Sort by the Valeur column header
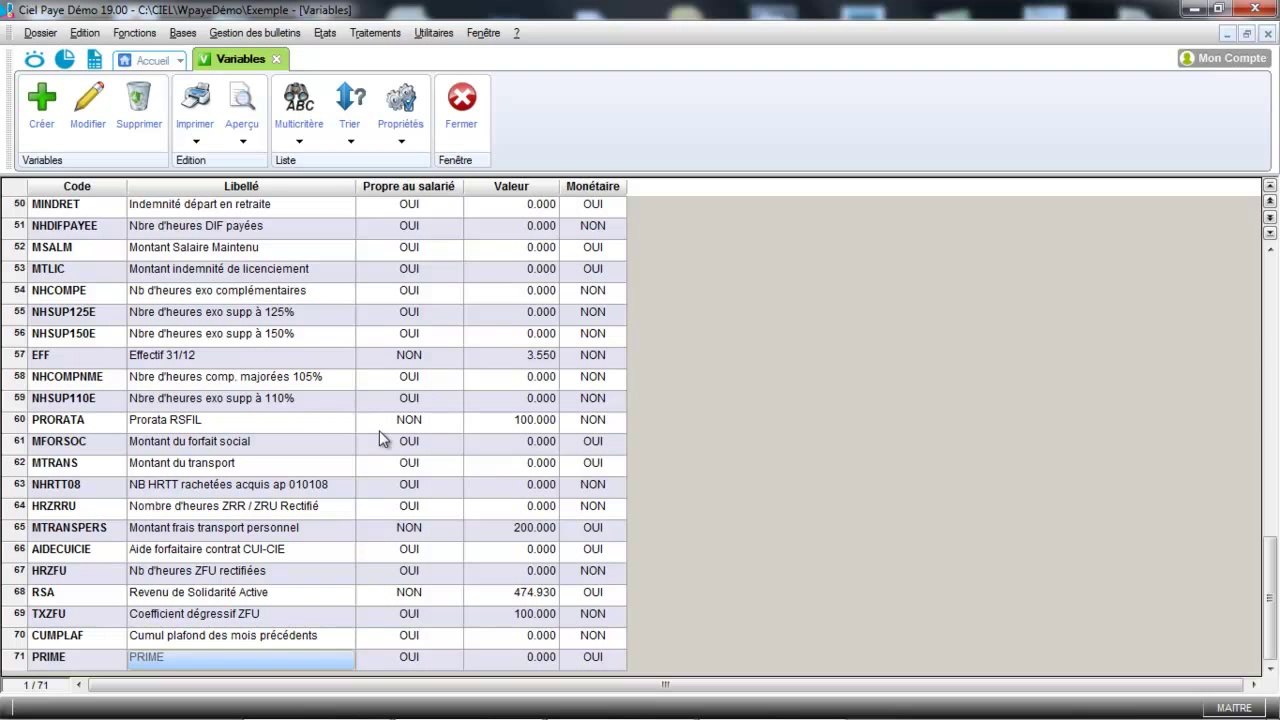The height and width of the screenshot is (720, 1280). [x=511, y=186]
